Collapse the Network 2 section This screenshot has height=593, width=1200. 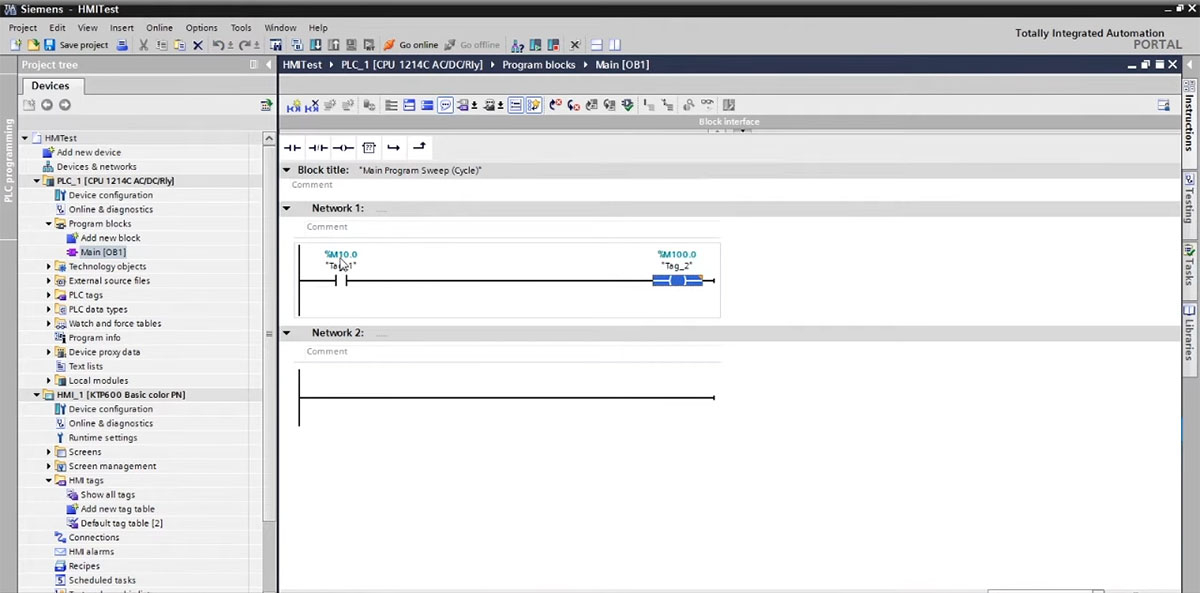(x=287, y=333)
